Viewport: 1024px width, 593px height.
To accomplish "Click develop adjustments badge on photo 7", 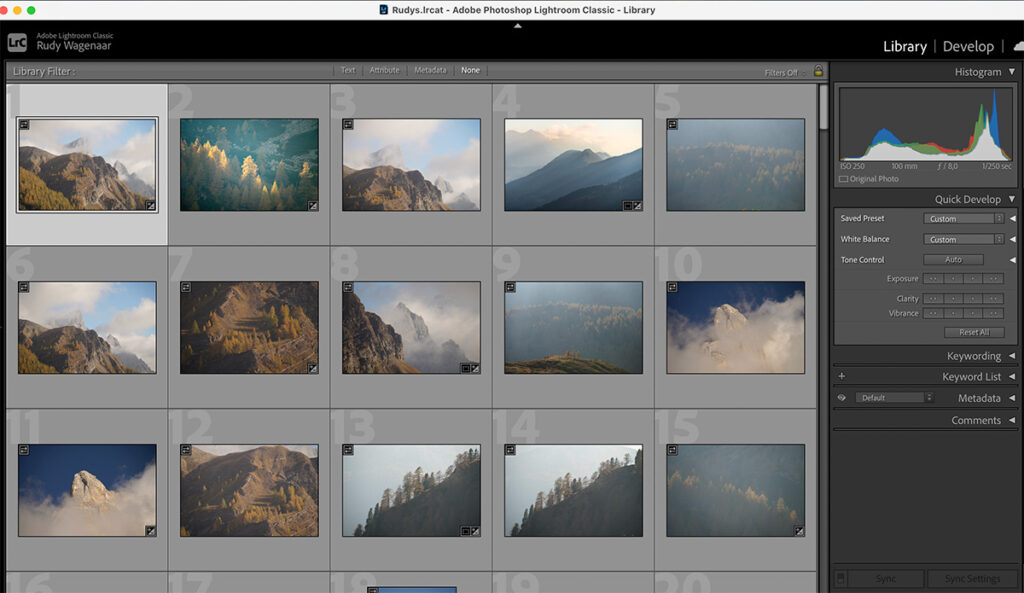I will pos(313,368).
